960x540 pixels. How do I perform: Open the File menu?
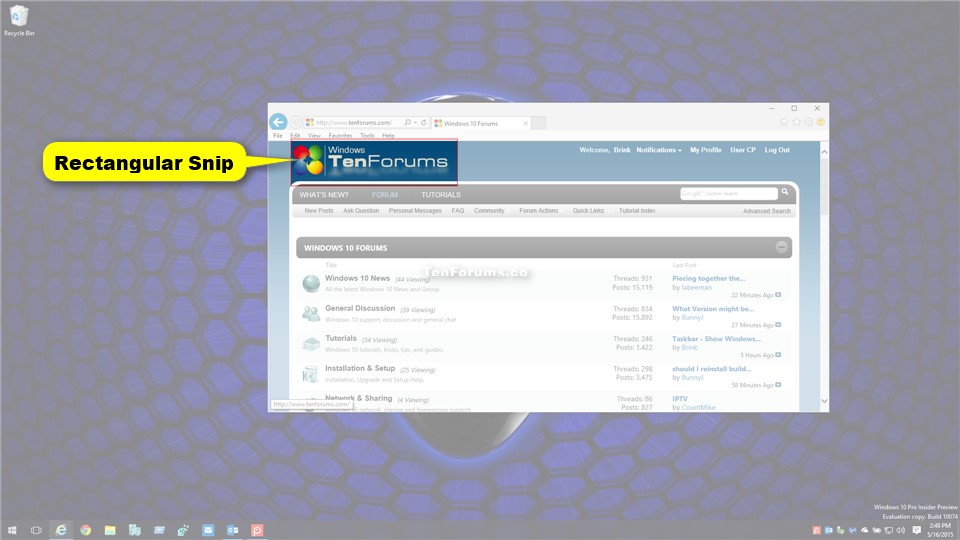coord(277,136)
